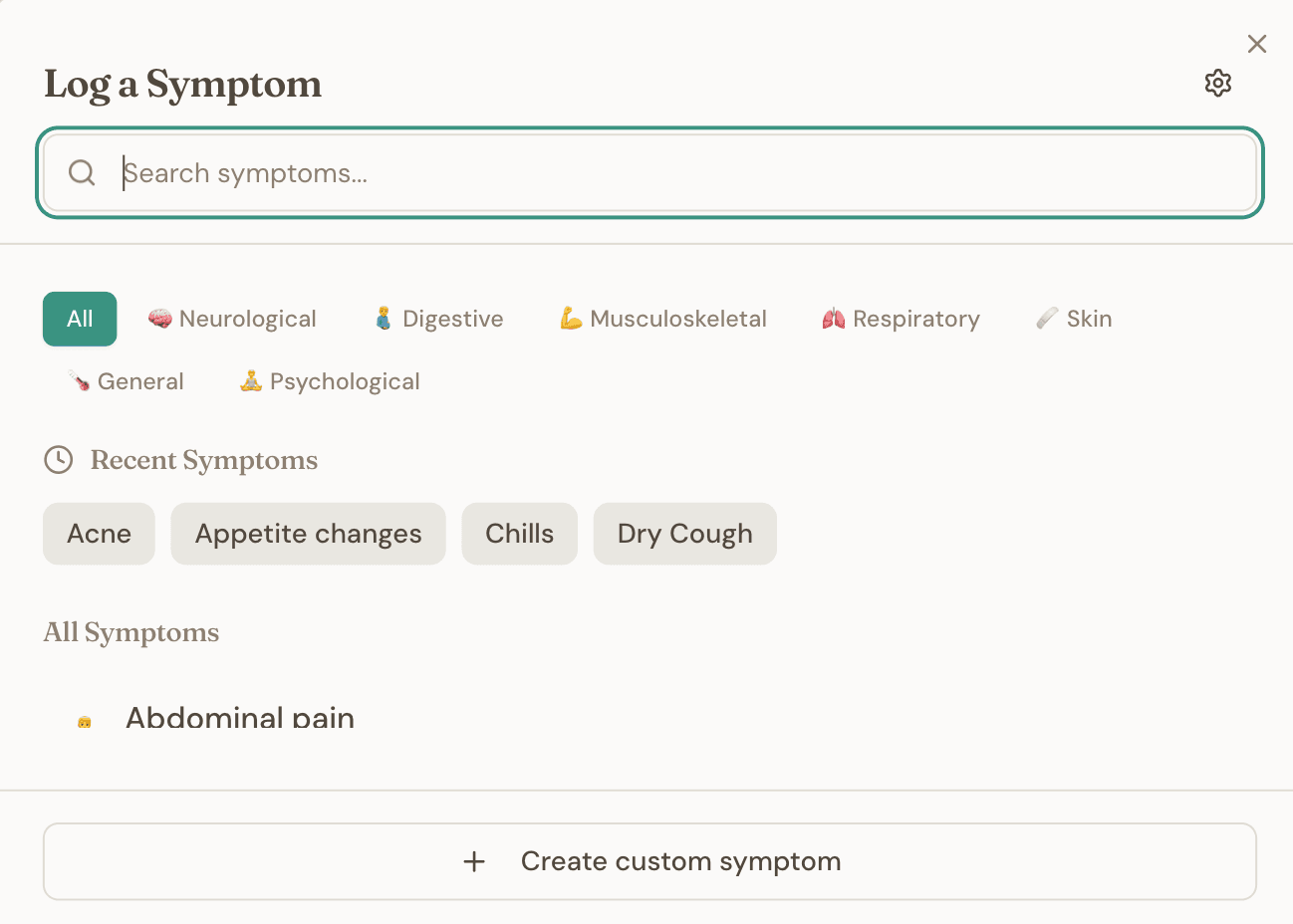
Task: Click the emoji beside Abdominal pain
Action: (x=84, y=717)
